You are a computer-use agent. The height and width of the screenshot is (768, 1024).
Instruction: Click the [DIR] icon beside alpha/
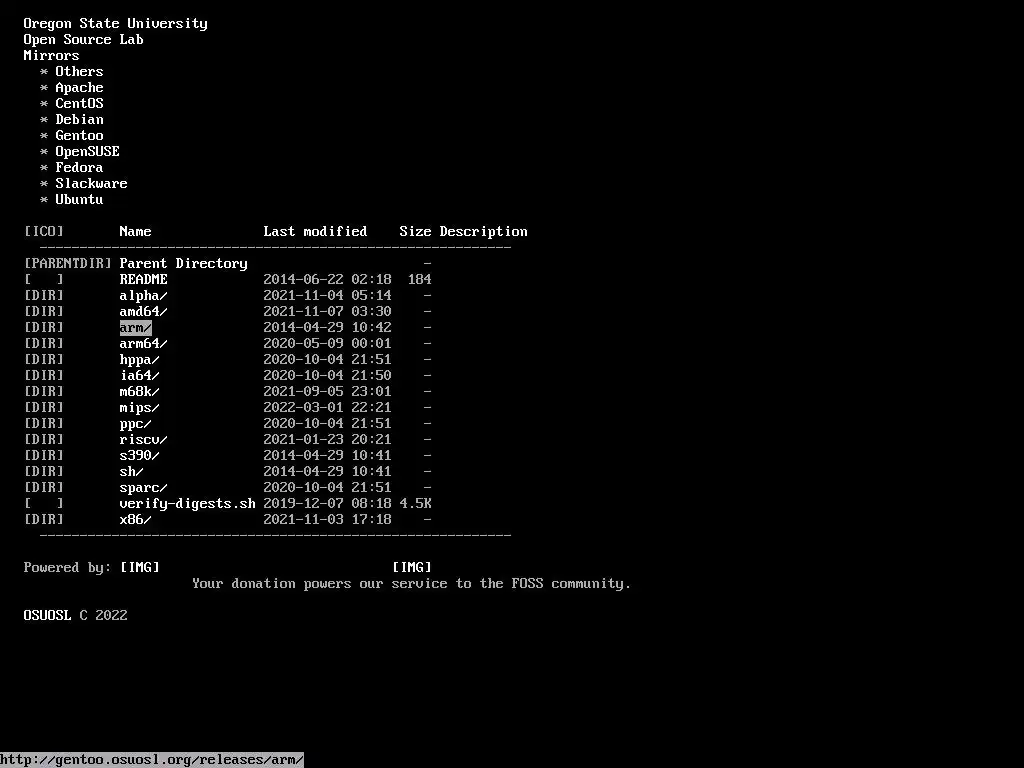click(x=44, y=295)
